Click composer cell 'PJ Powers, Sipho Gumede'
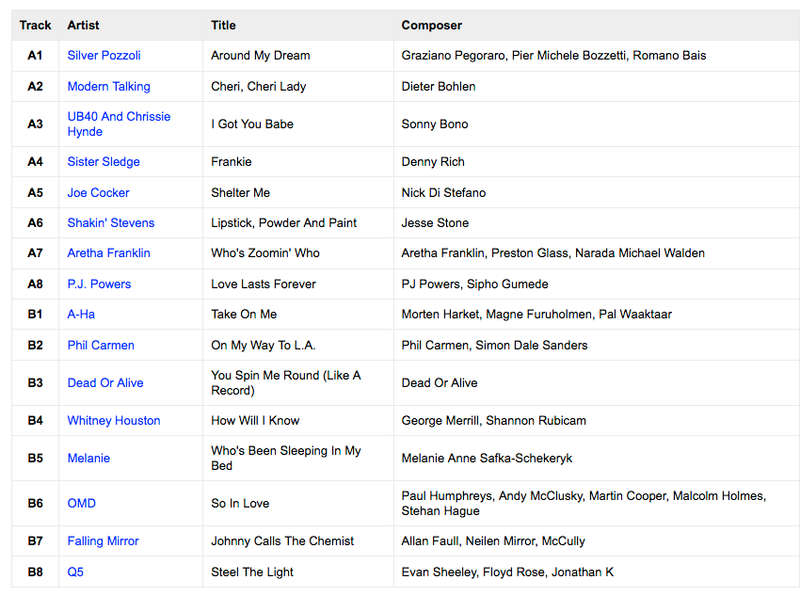The width and height of the screenshot is (800, 600). [475, 284]
